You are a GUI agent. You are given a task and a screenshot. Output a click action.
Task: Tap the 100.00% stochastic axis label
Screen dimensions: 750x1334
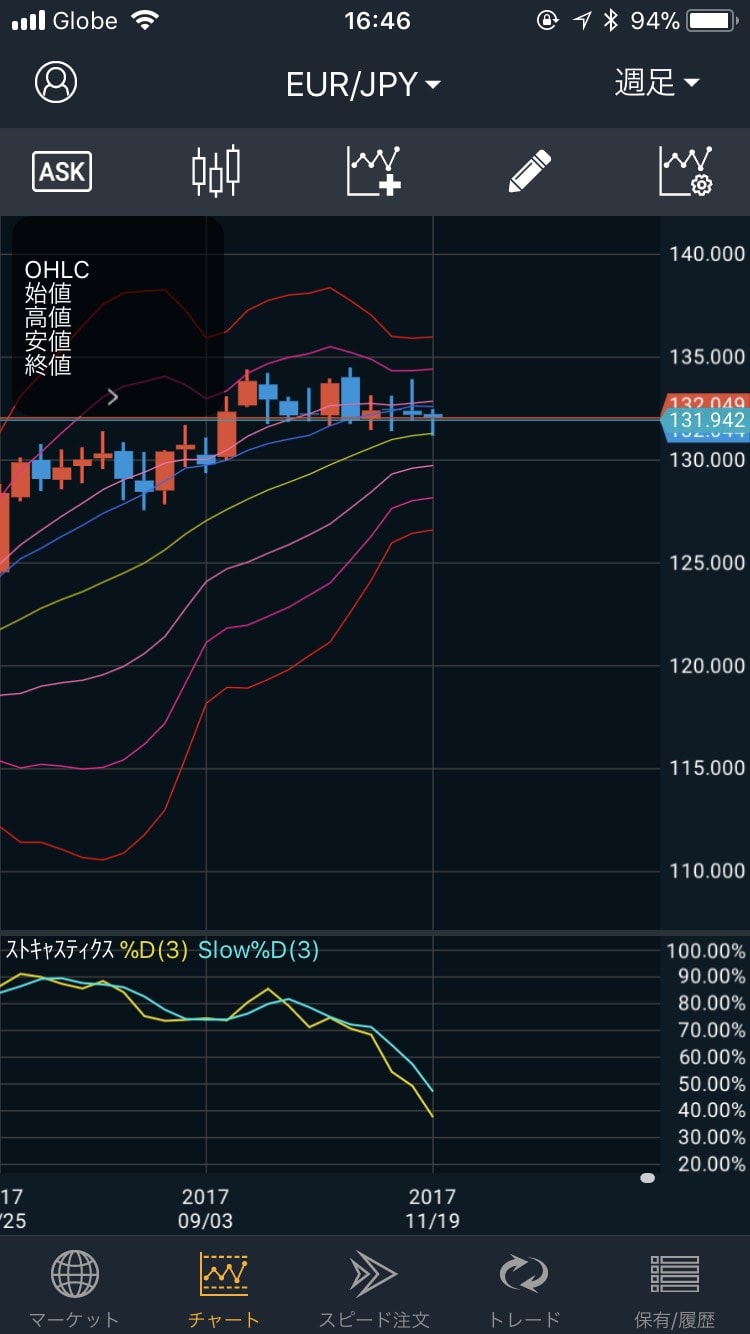706,951
